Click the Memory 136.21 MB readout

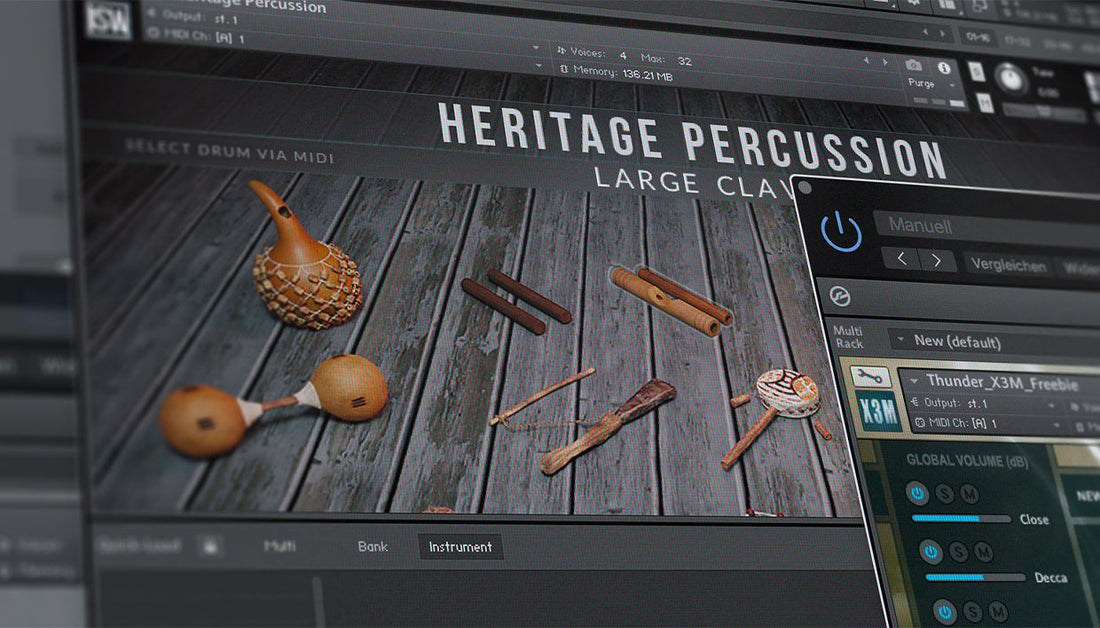click(616, 72)
